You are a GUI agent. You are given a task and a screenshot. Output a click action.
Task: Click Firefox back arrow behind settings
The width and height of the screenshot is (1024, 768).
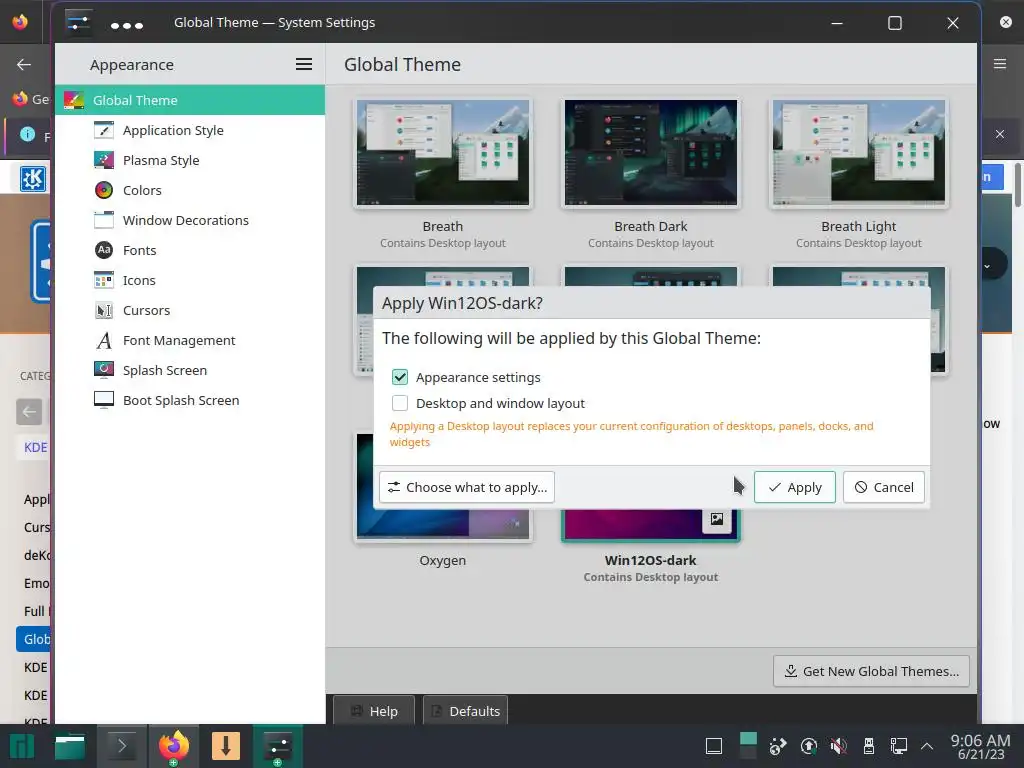[24, 64]
